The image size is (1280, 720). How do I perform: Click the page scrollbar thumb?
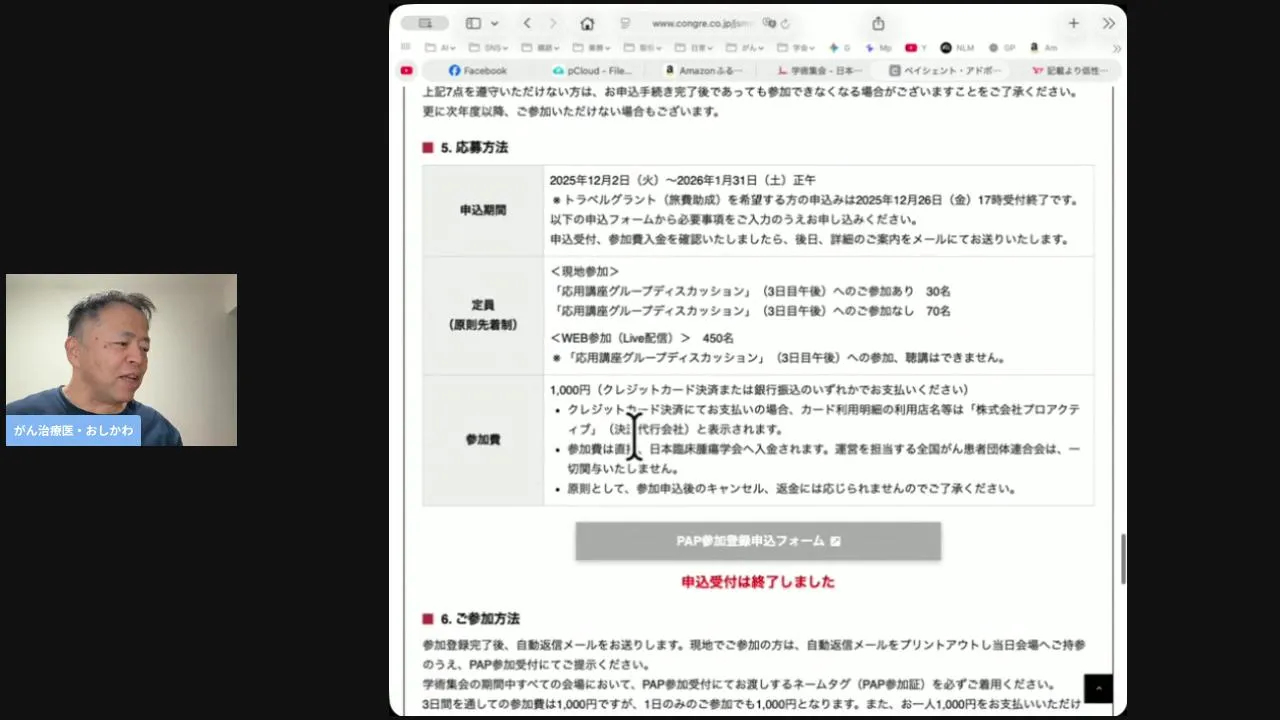click(1122, 558)
